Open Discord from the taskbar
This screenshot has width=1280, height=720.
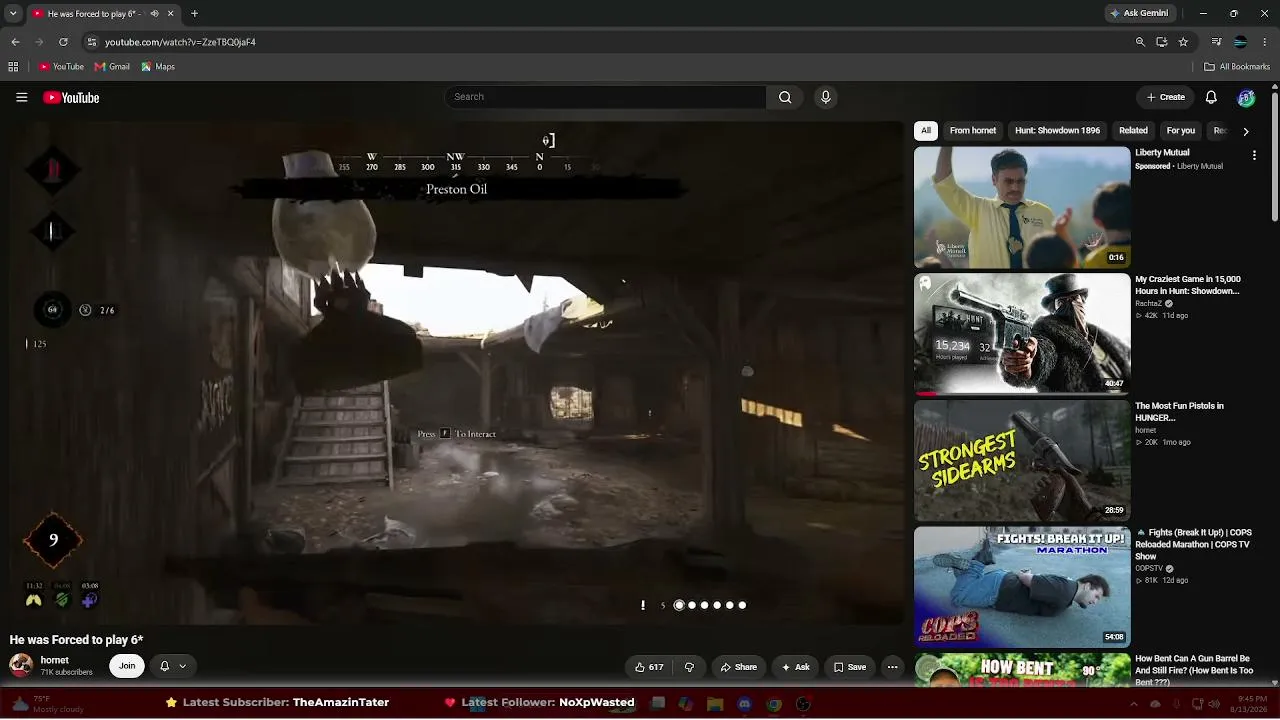coord(744,704)
